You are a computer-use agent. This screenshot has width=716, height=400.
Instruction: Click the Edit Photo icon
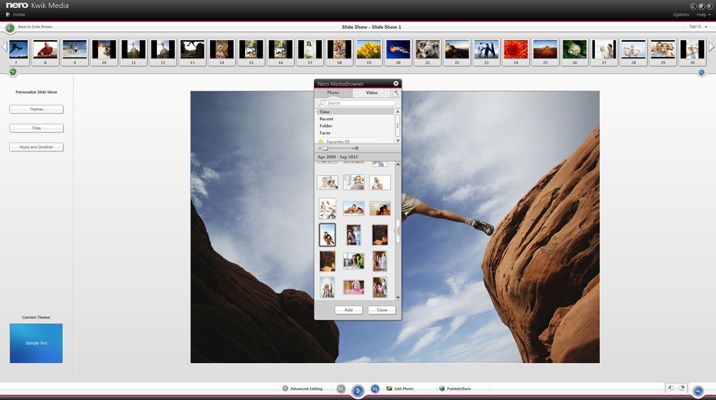coord(389,388)
